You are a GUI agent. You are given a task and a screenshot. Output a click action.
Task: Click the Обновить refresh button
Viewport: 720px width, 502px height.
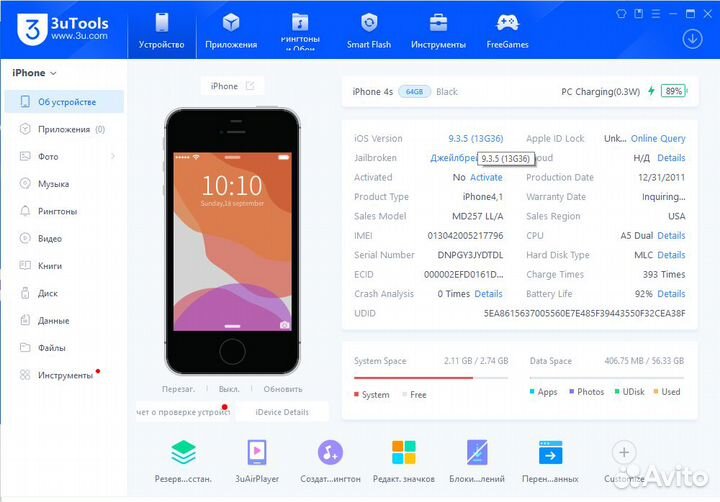click(x=283, y=389)
